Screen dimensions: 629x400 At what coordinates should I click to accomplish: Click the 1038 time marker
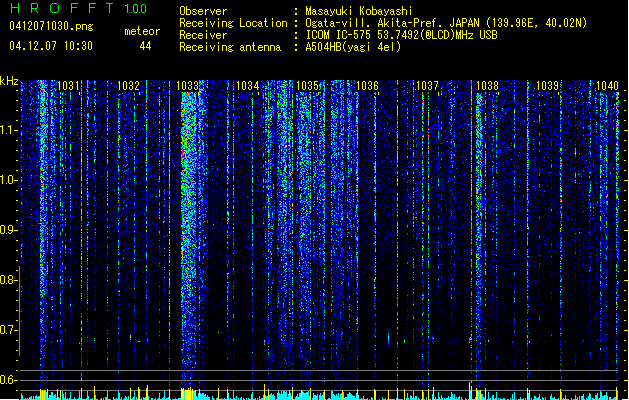click(x=487, y=86)
